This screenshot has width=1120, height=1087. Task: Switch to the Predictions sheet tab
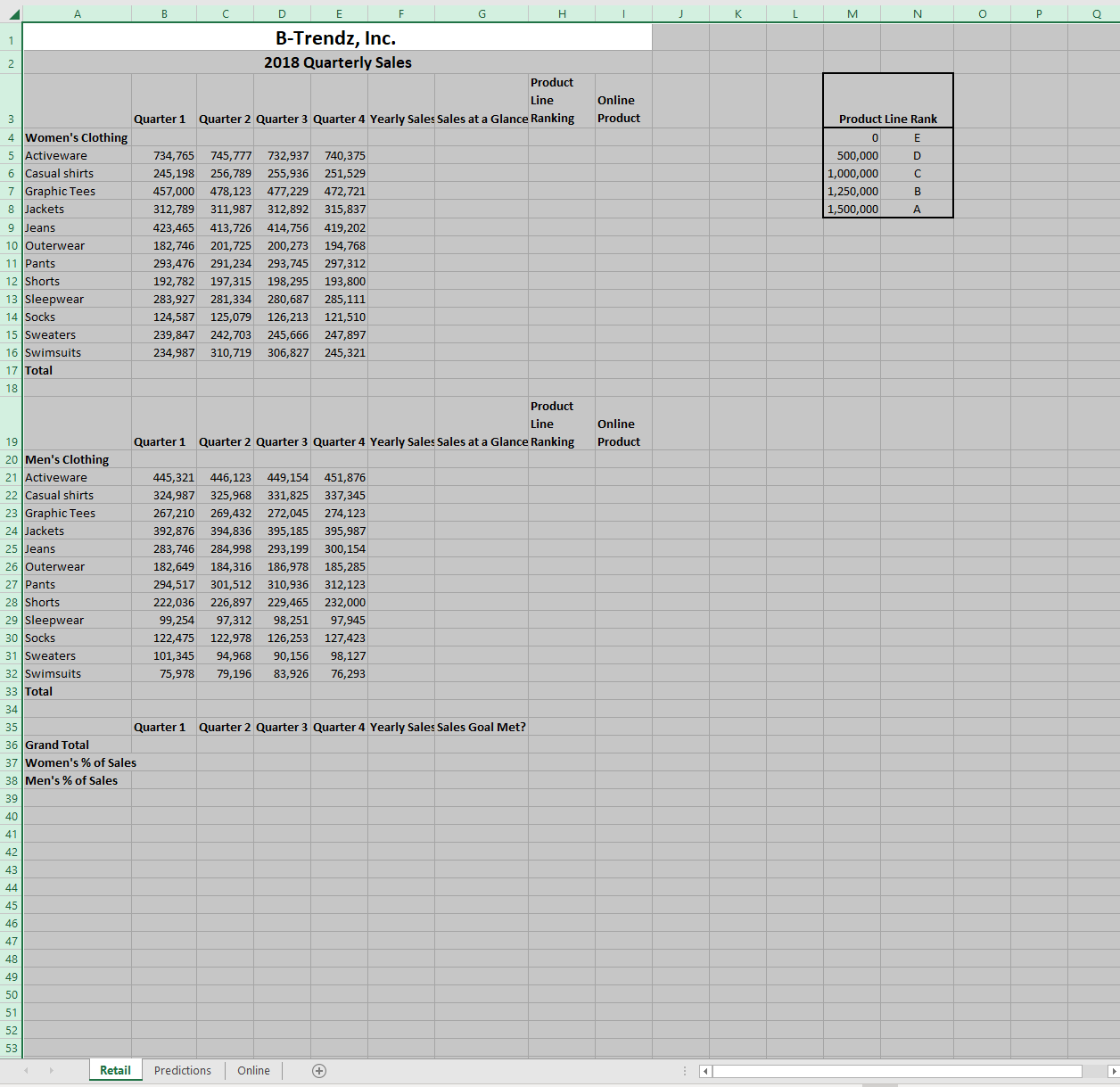(x=182, y=1070)
